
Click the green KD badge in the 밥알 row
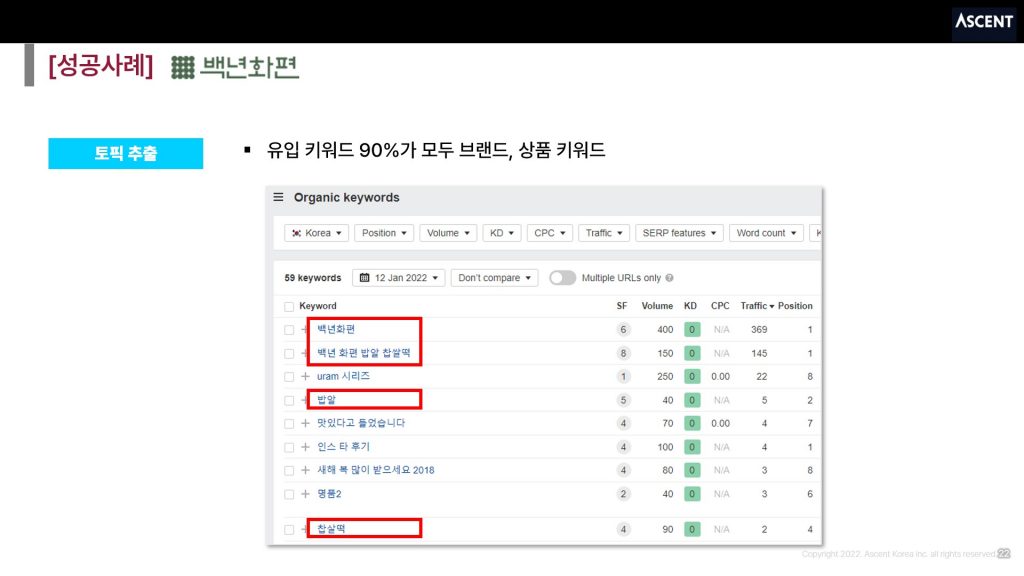tap(691, 400)
